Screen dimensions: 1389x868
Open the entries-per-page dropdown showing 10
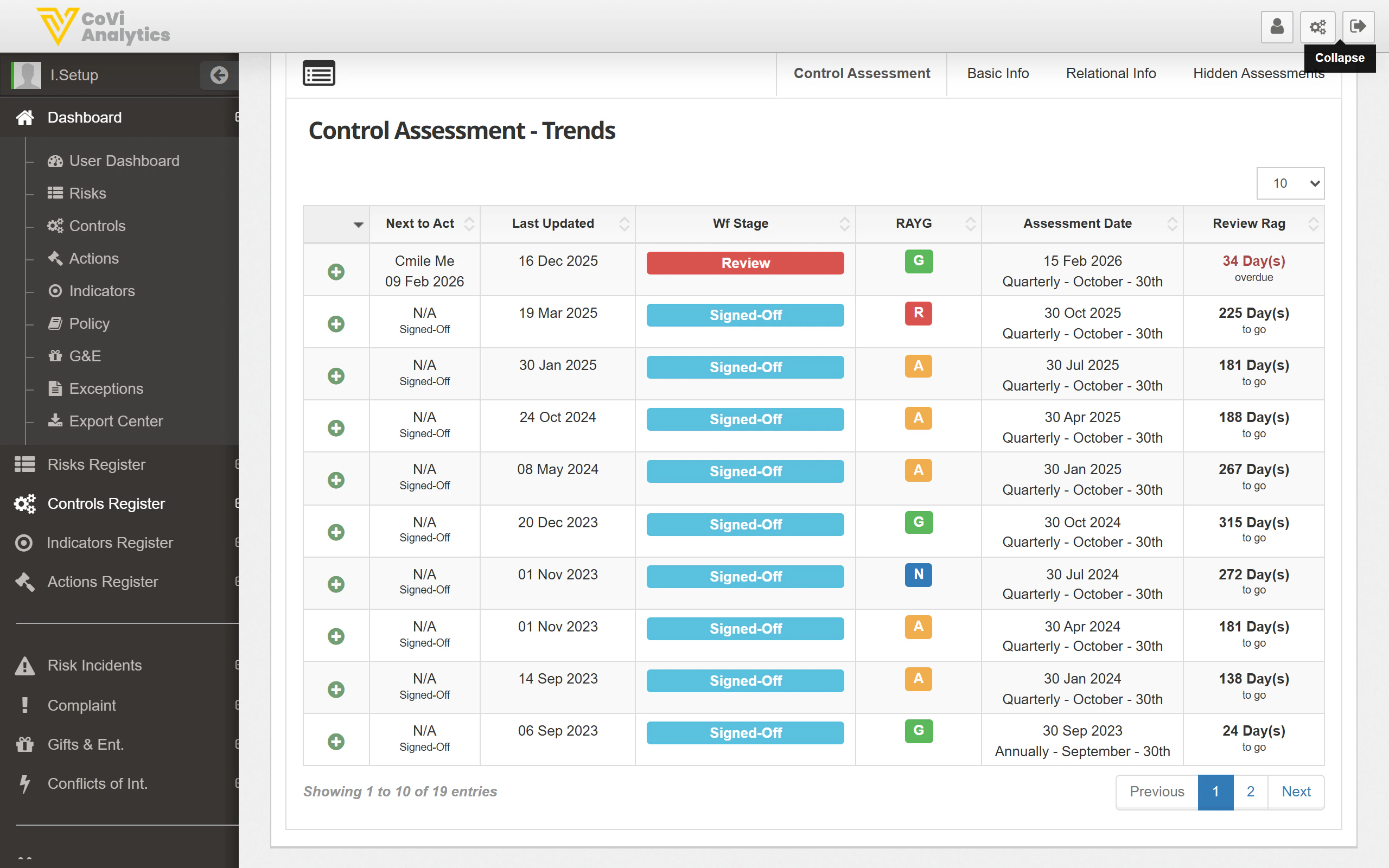(x=1290, y=183)
